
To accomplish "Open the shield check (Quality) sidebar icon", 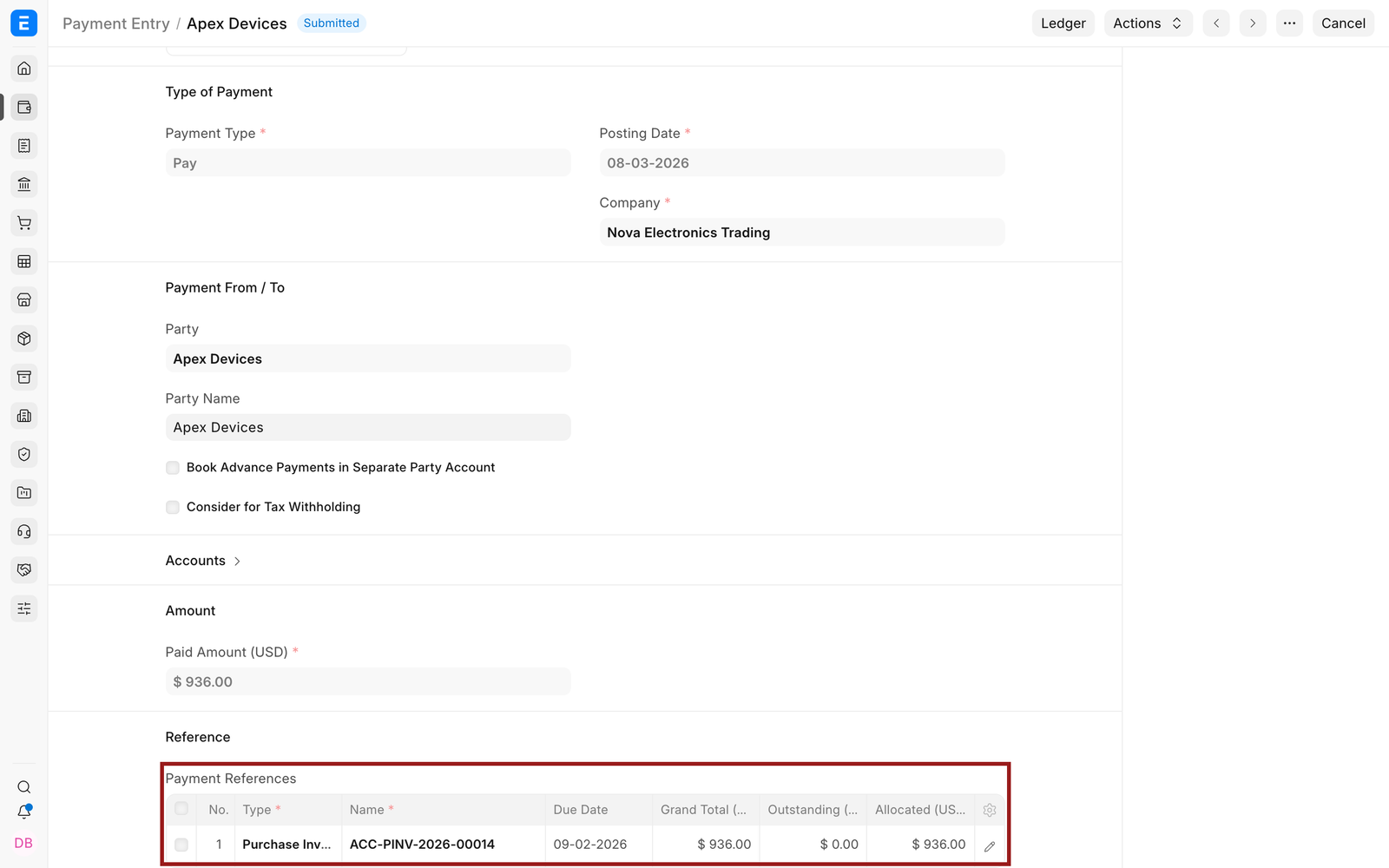I will point(24,454).
